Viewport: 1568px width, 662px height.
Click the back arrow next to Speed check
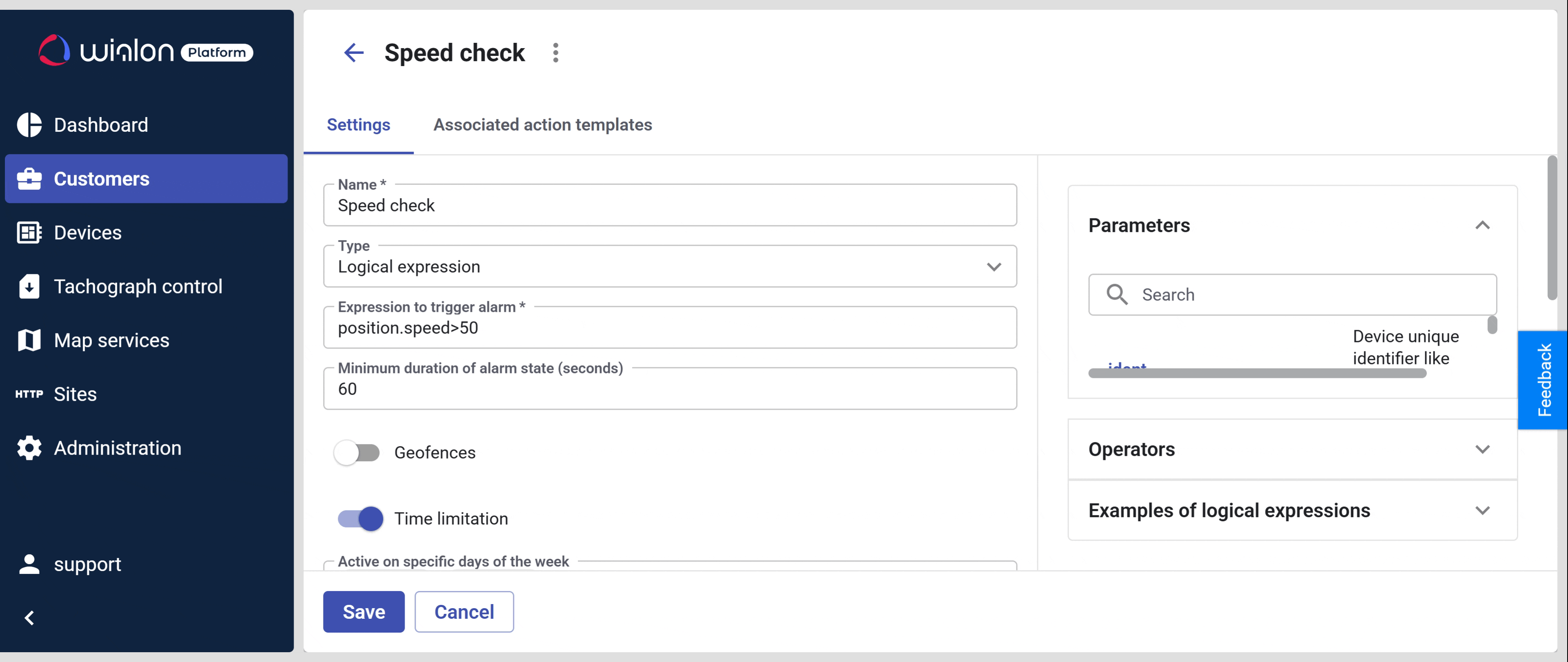[354, 53]
